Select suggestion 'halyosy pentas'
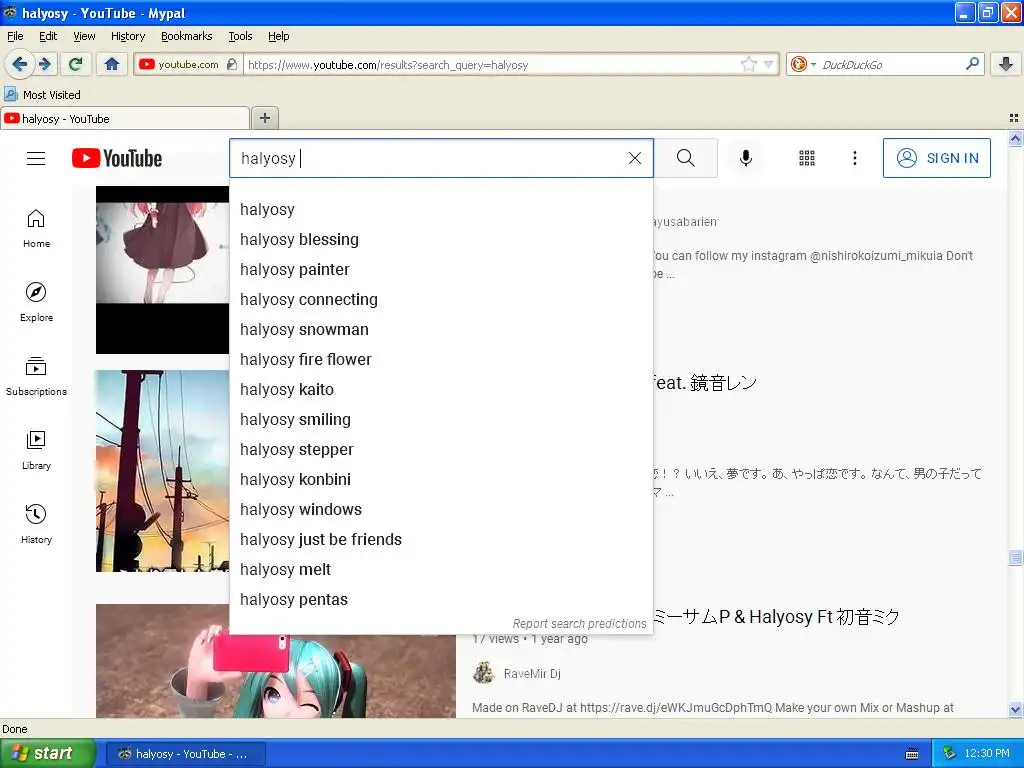This screenshot has width=1024, height=768. [x=441, y=600]
